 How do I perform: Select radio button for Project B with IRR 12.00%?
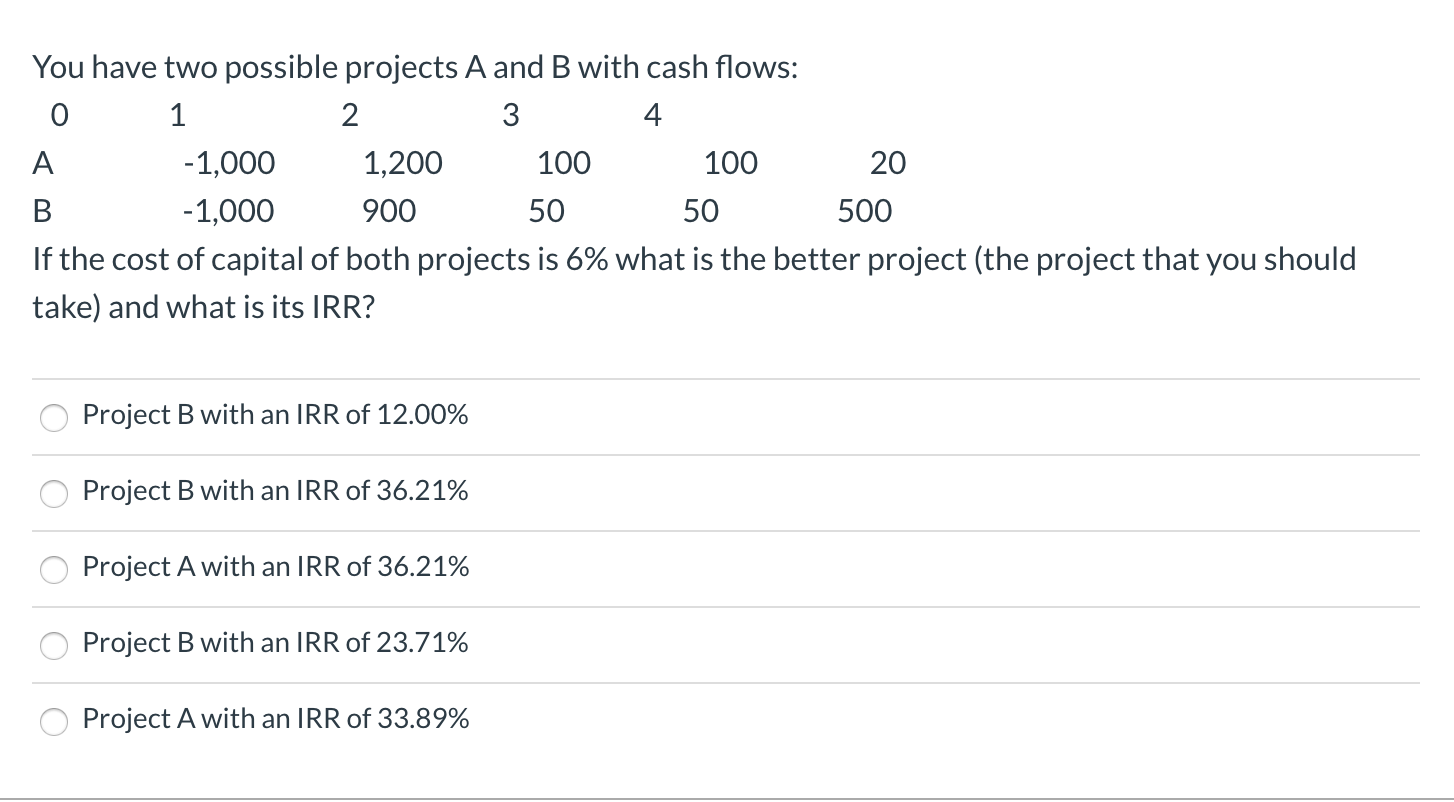pos(54,417)
